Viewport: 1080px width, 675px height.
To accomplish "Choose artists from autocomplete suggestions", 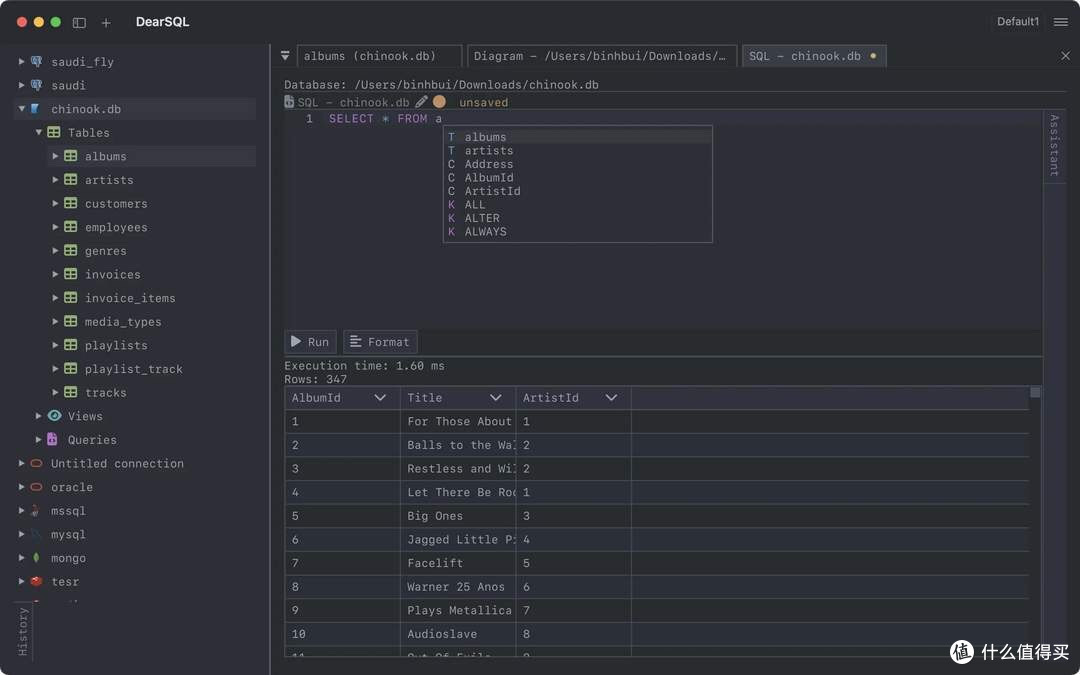I will click(x=577, y=150).
